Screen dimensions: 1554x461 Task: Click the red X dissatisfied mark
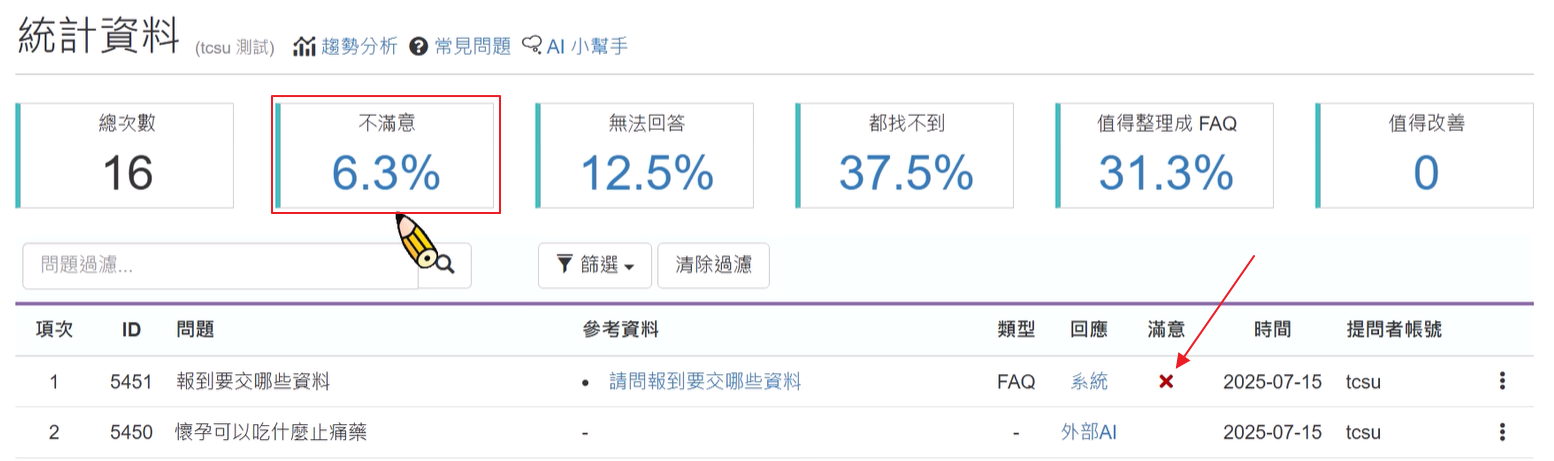tap(1166, 382)
